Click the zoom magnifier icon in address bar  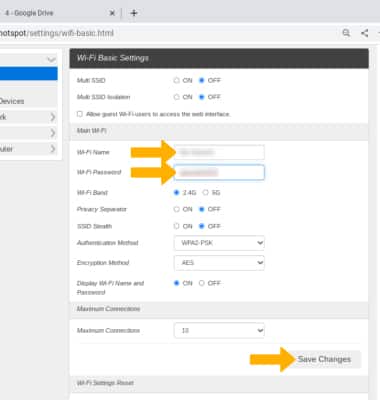click(x=346, y=33)
